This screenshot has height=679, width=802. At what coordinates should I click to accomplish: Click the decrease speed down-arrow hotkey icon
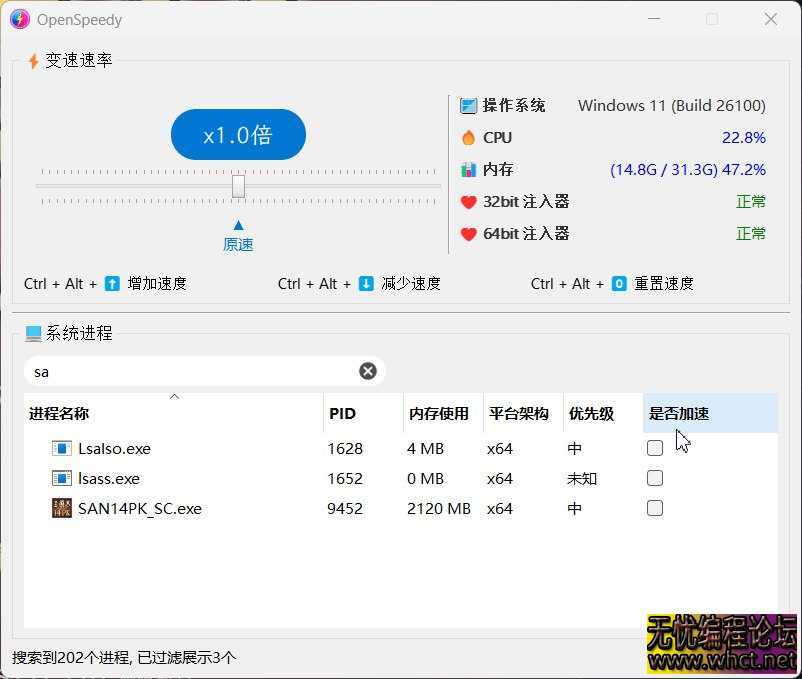[x=365, y=283]
